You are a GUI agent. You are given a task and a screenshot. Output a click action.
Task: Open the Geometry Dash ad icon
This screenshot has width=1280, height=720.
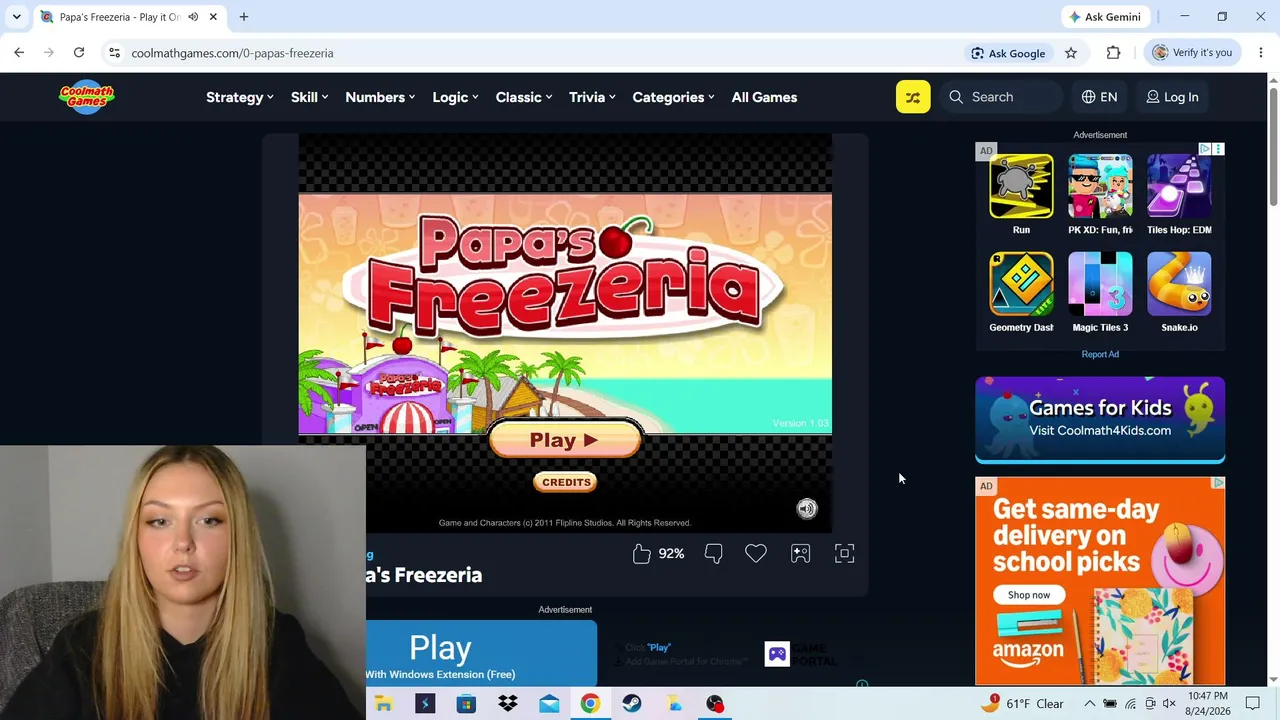click(x=1021, y=284)
